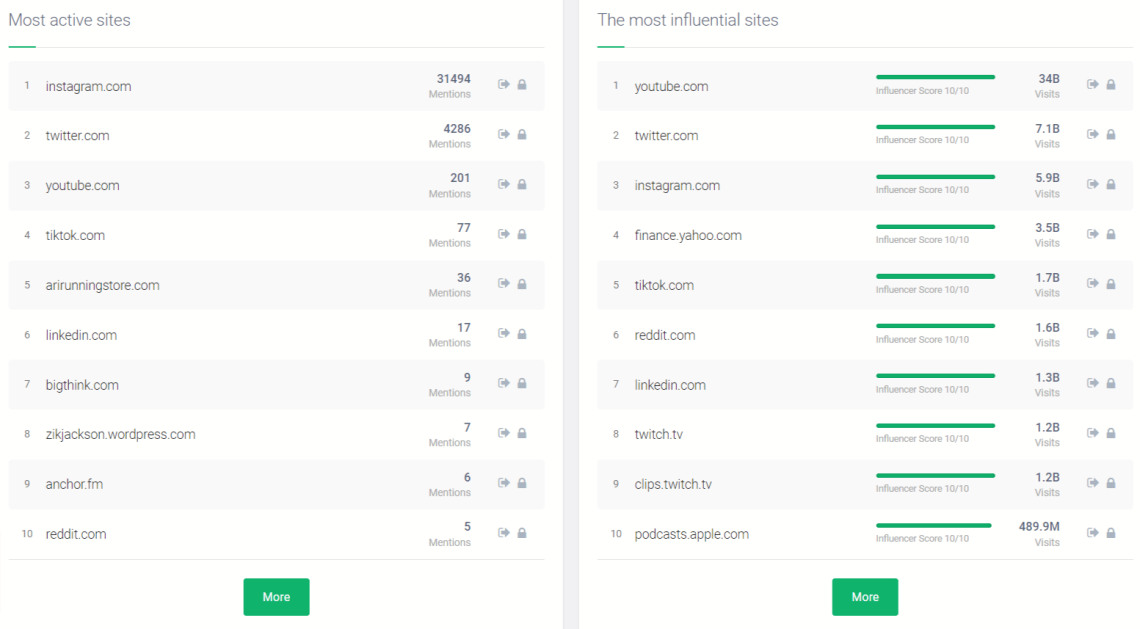Click the lock icon beside clips.twitch.tv
Image resolution: width=1140 pixels, height=629 pixels.
1111,483
